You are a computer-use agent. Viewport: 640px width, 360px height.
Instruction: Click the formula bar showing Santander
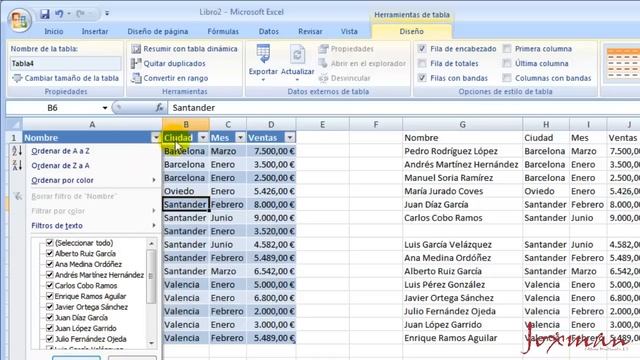click(404, 108)
